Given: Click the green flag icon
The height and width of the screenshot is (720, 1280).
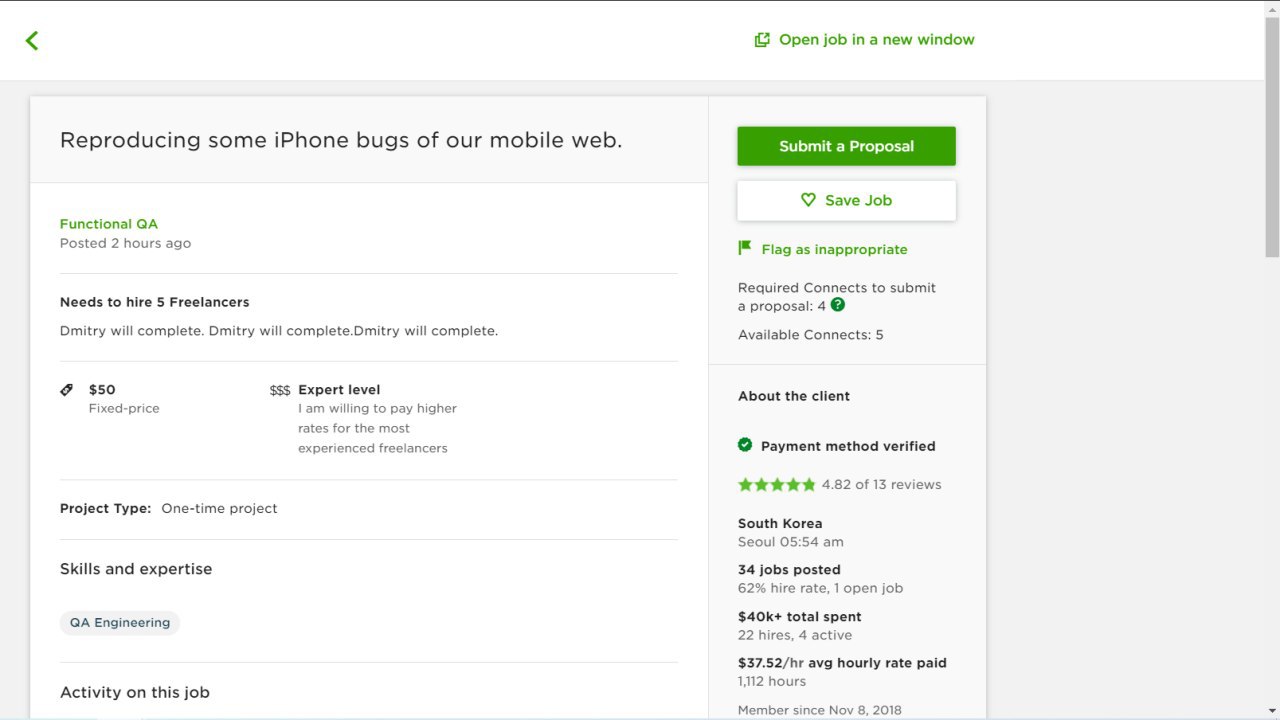Looking at the screenshot, I should [745, 248].
